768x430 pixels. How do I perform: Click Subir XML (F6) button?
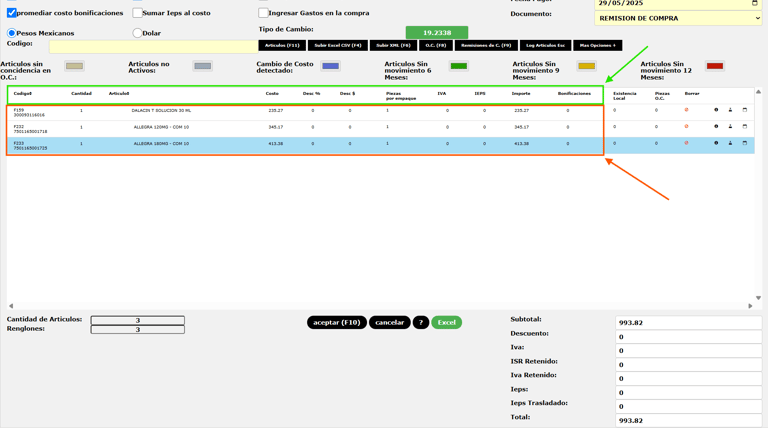pyautogui.click(x=393, y=46)
